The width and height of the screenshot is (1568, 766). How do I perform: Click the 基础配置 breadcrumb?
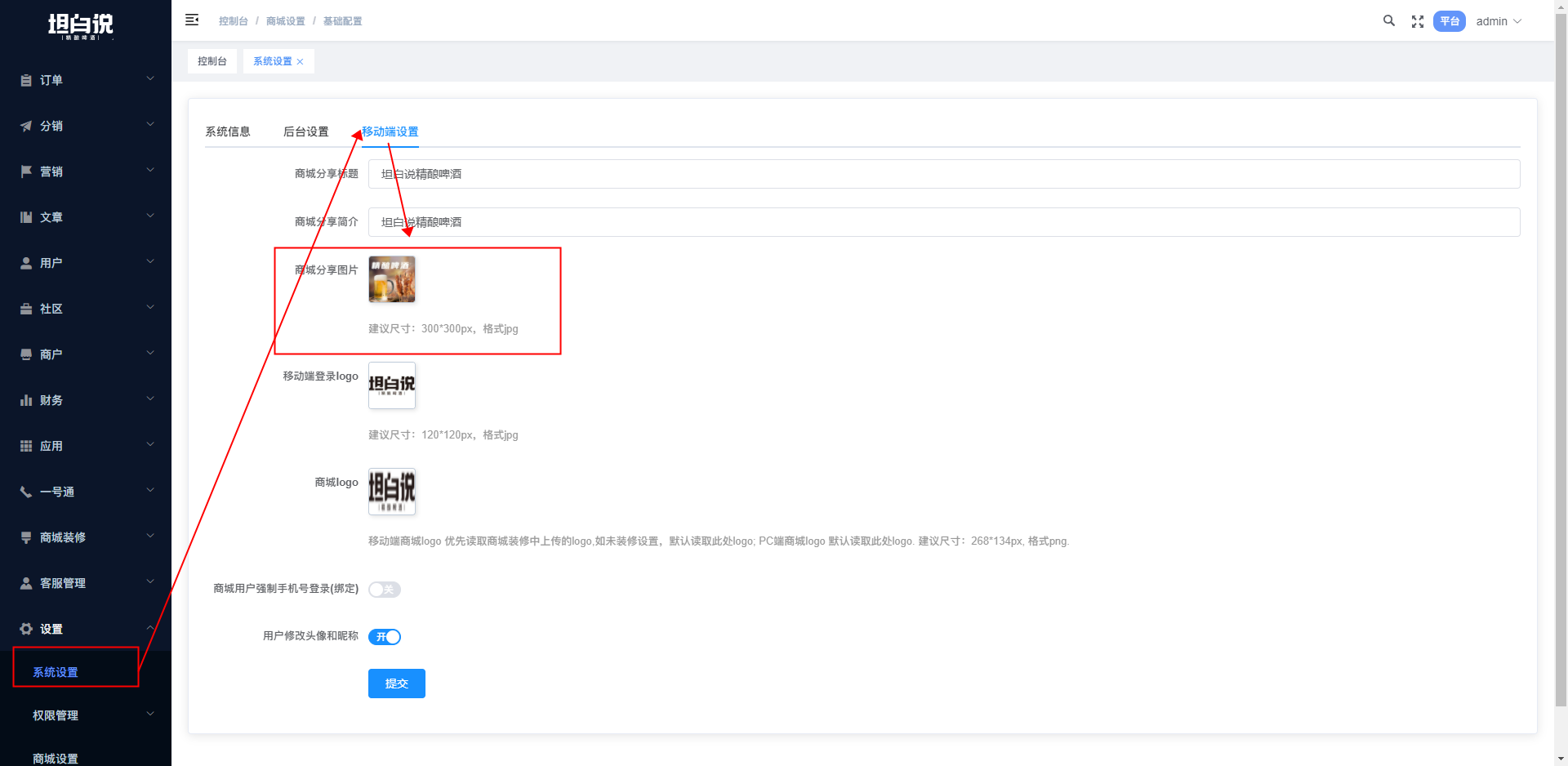pos(343,21)
